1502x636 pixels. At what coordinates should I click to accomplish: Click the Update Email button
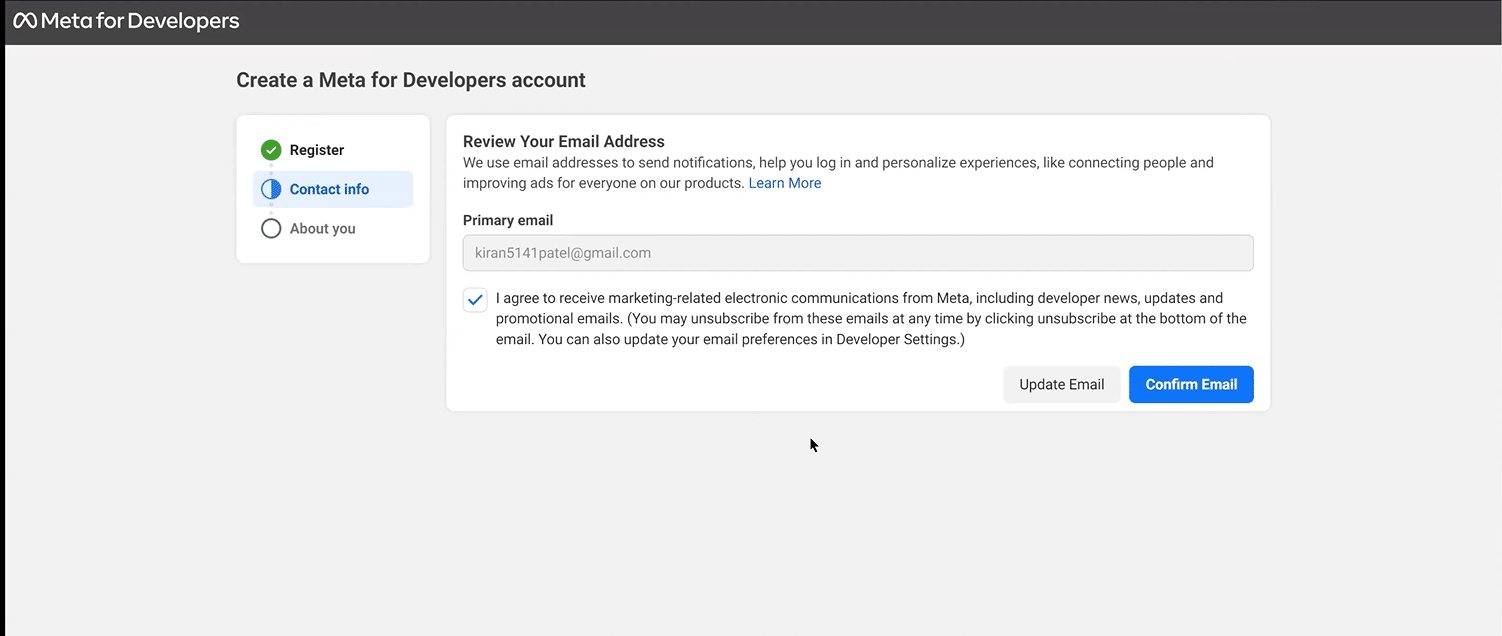pos(1062,384)
